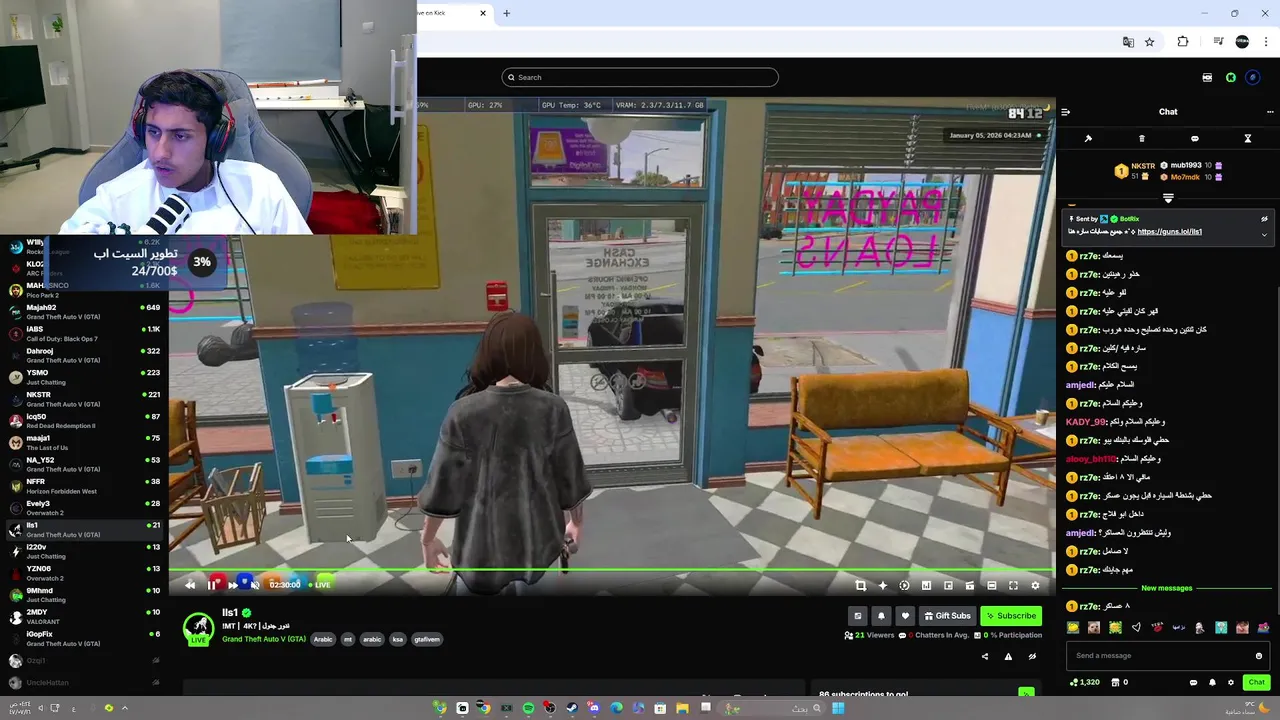The width and height of the screenshot is (1280, 720).
Task: Pause the live stream video
Action: (x=212, y=585)
